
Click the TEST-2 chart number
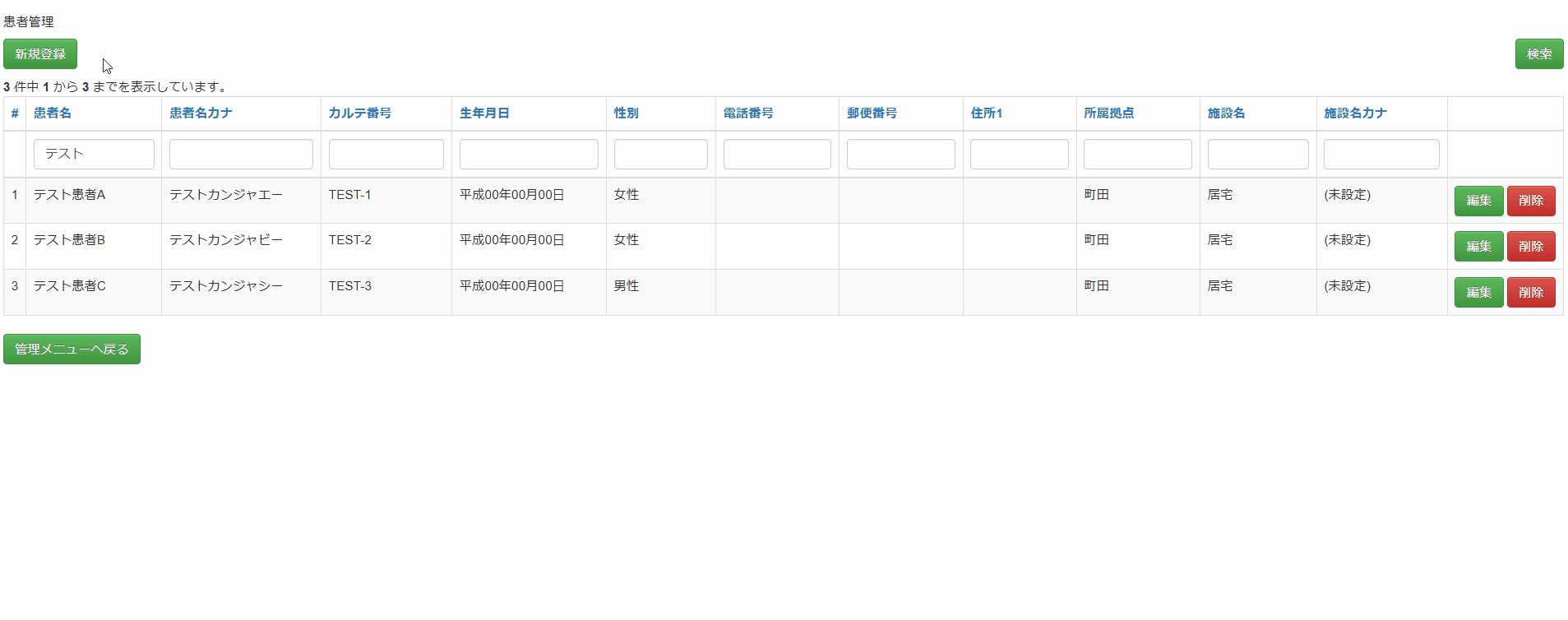(x=350, y=240)
